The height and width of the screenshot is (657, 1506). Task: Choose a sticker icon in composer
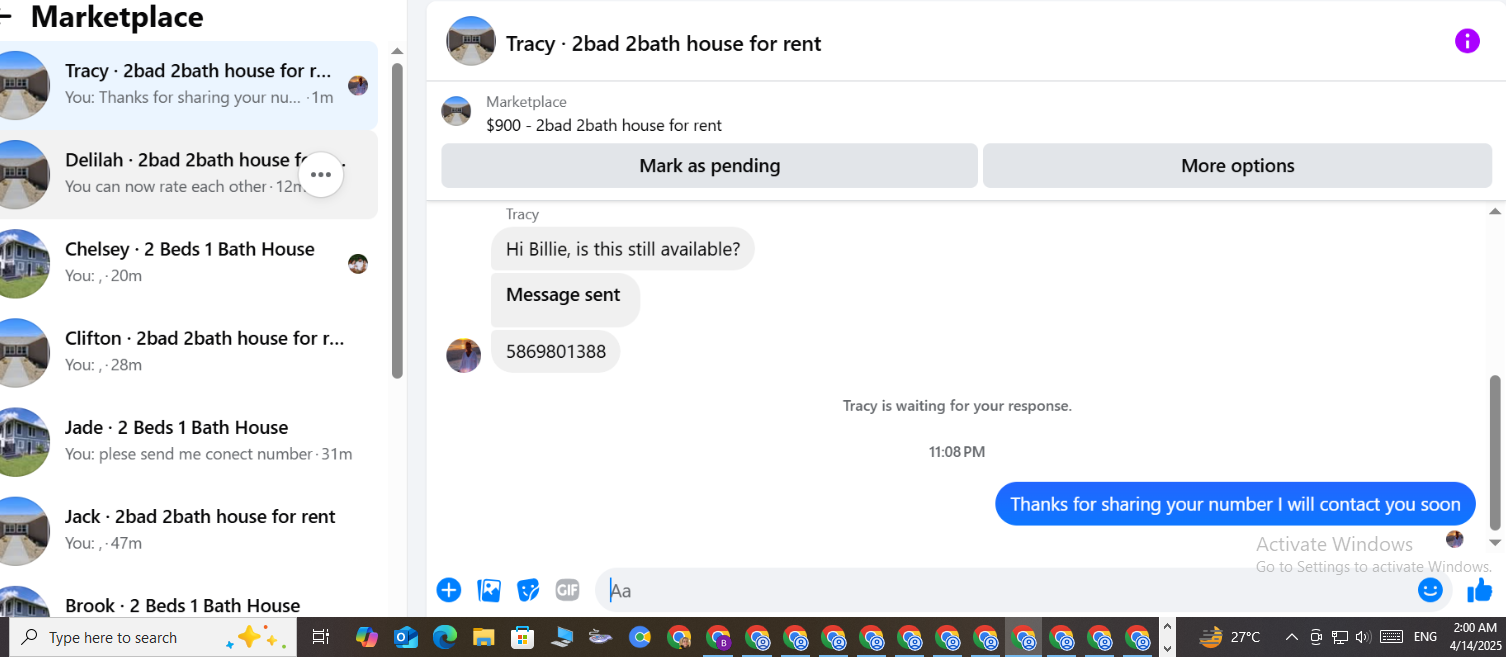[x=528, y=590]
